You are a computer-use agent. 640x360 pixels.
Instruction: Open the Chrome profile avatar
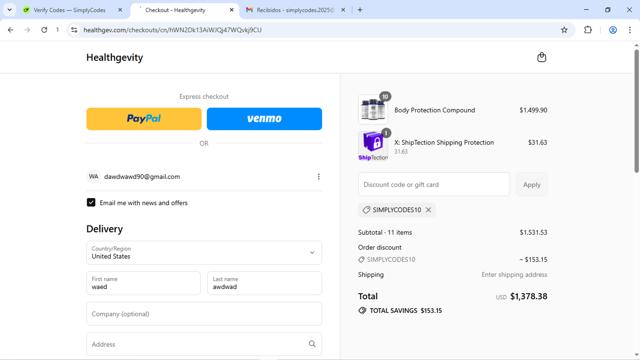point(613,30)
